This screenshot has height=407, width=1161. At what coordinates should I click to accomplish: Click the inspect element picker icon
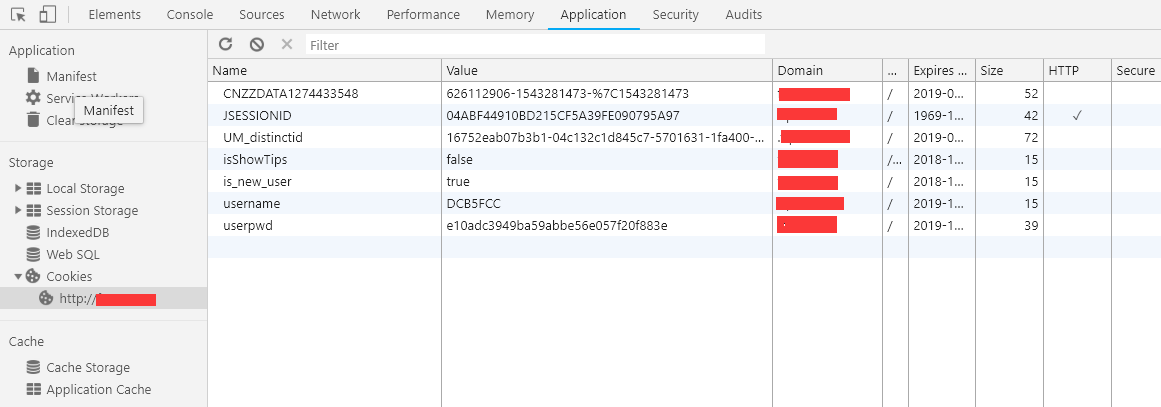coord(19,15)
